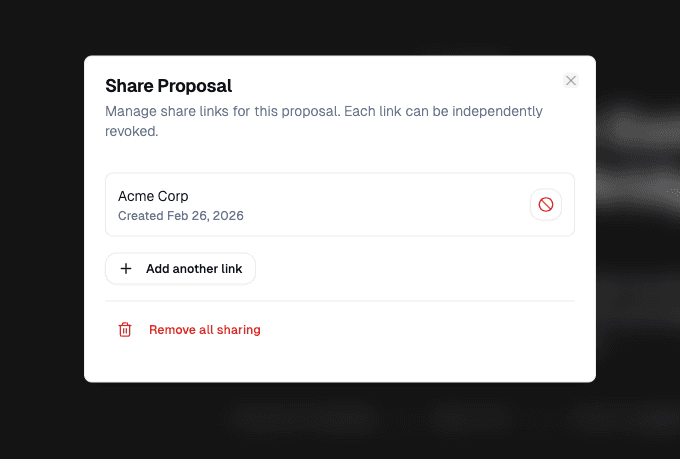This screenshot has height=459, width=680.
Task: Click the trash icon beside Remove all sharing
Action: click(125, 329)
